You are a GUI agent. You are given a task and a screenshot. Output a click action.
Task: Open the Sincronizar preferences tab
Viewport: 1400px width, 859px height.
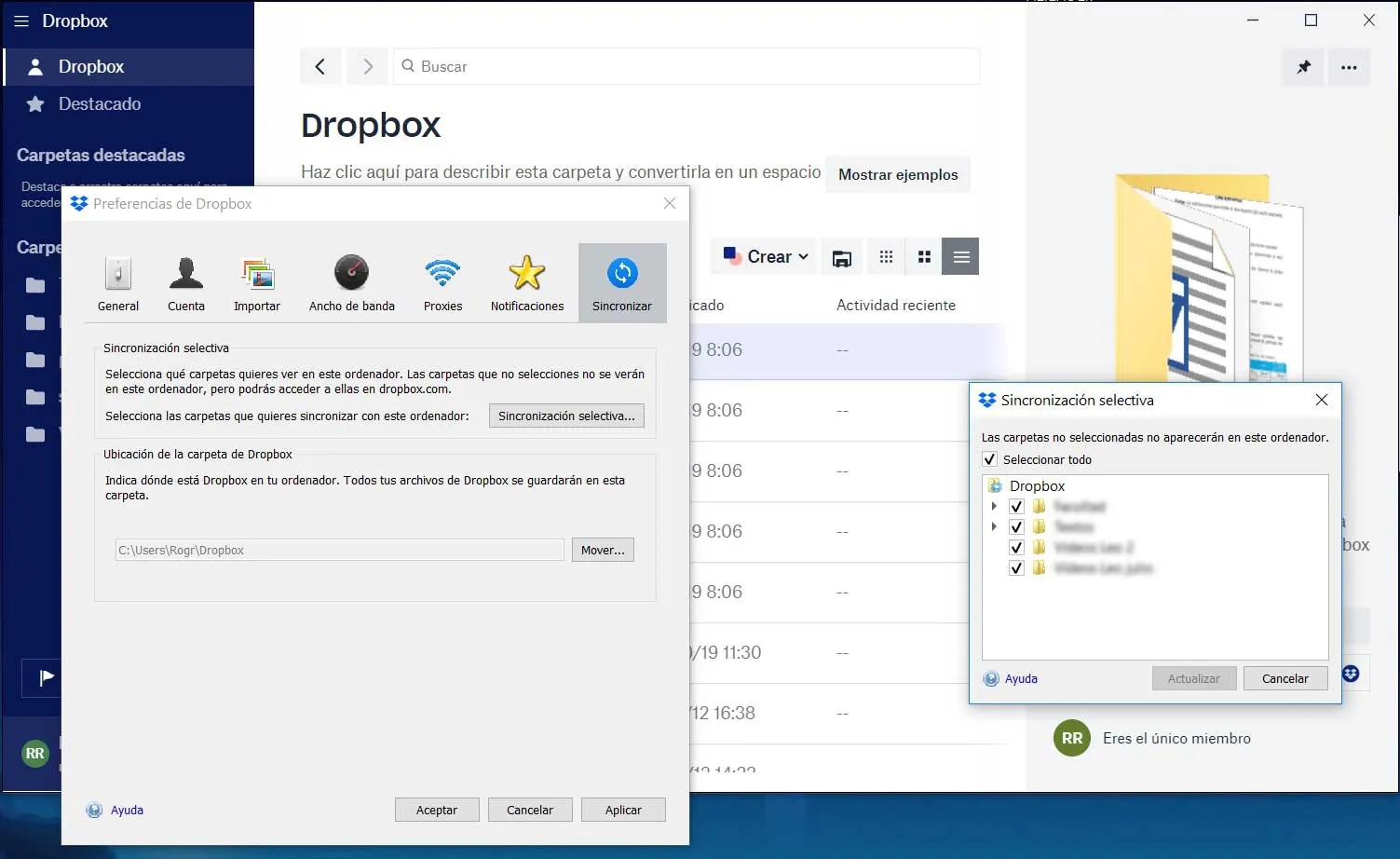(x=622, y=283)
